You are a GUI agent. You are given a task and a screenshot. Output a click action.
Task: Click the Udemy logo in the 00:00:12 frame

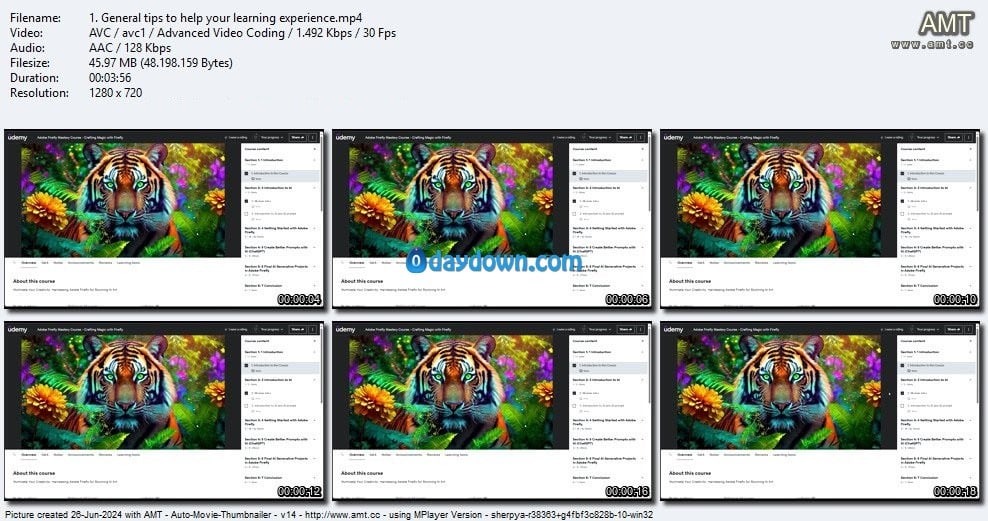18,329
